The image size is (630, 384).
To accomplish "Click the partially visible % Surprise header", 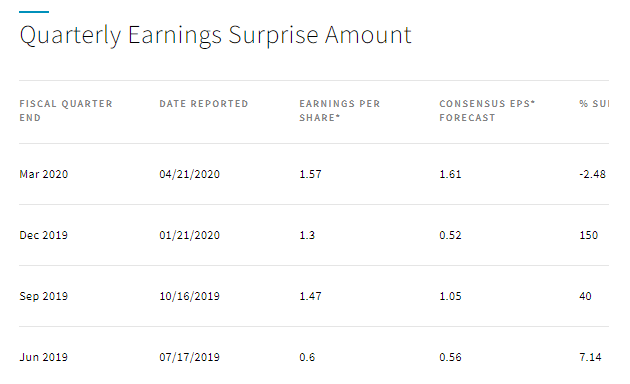I will [x=594, y=104].
